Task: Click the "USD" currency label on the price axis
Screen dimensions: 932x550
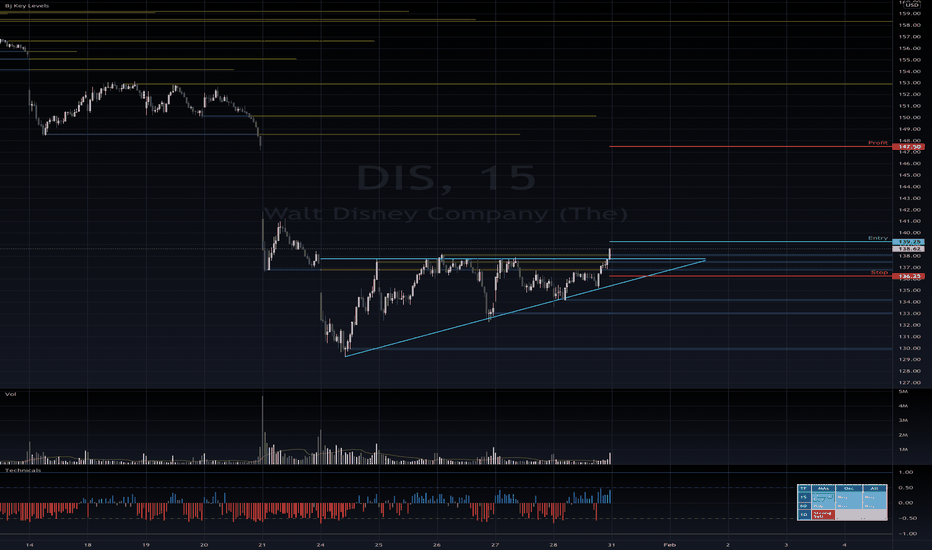Action: 912,5
